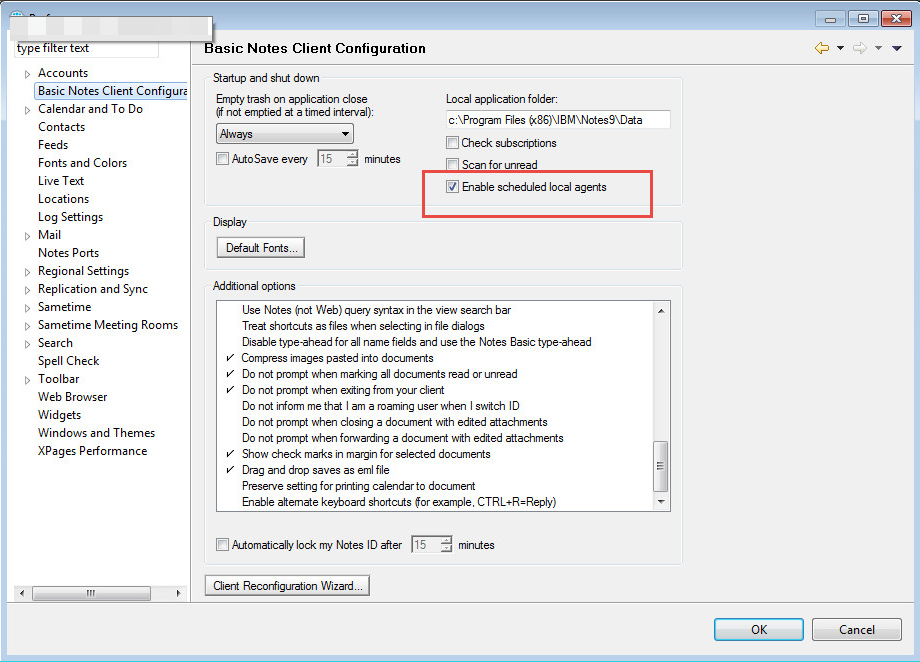
Task: Expand the Replication and Sync node
Action: (x=27, y=290)
